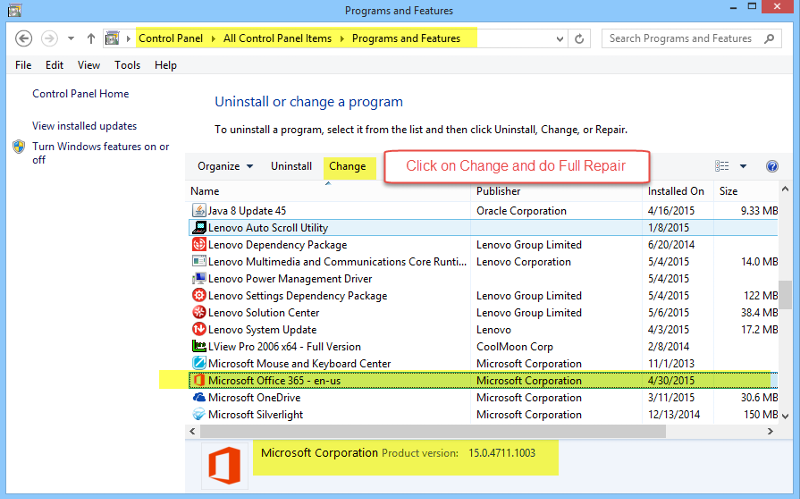Open the Organize dropdown
Viewport: 800px width, 499px height.
coord(225,166)
